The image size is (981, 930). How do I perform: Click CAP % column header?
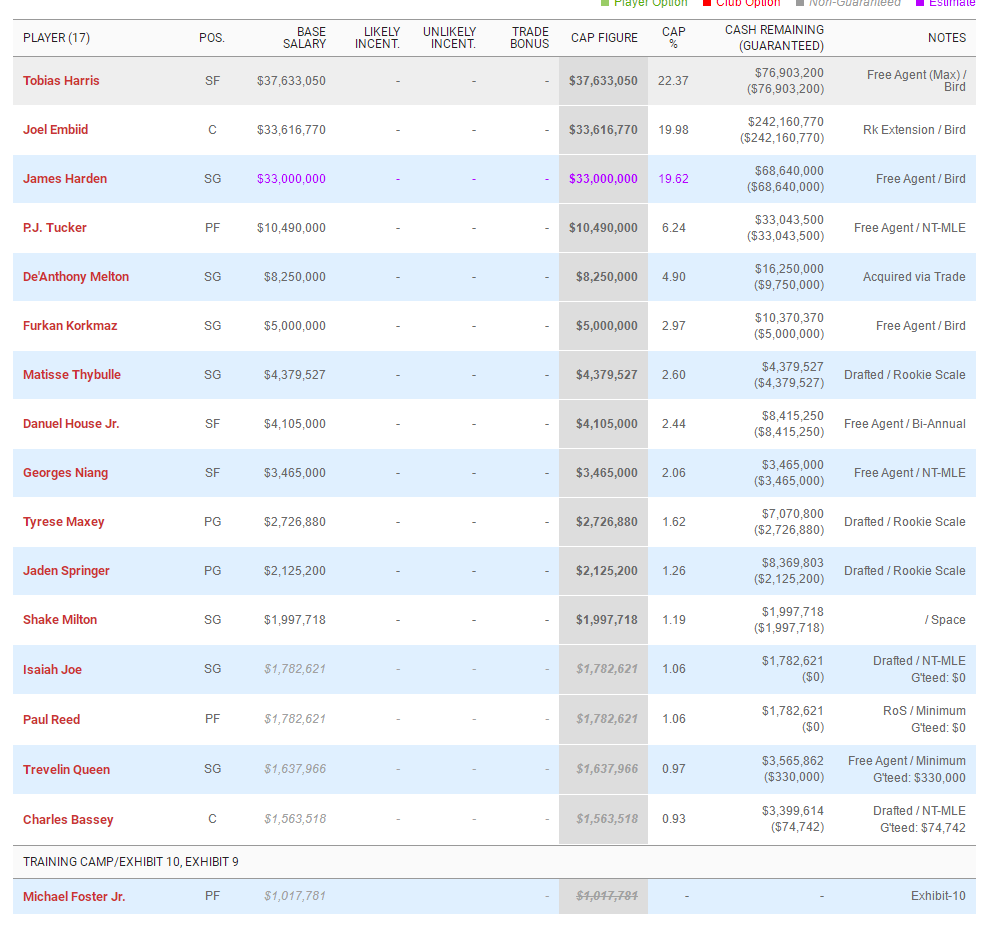coord(674,38)
